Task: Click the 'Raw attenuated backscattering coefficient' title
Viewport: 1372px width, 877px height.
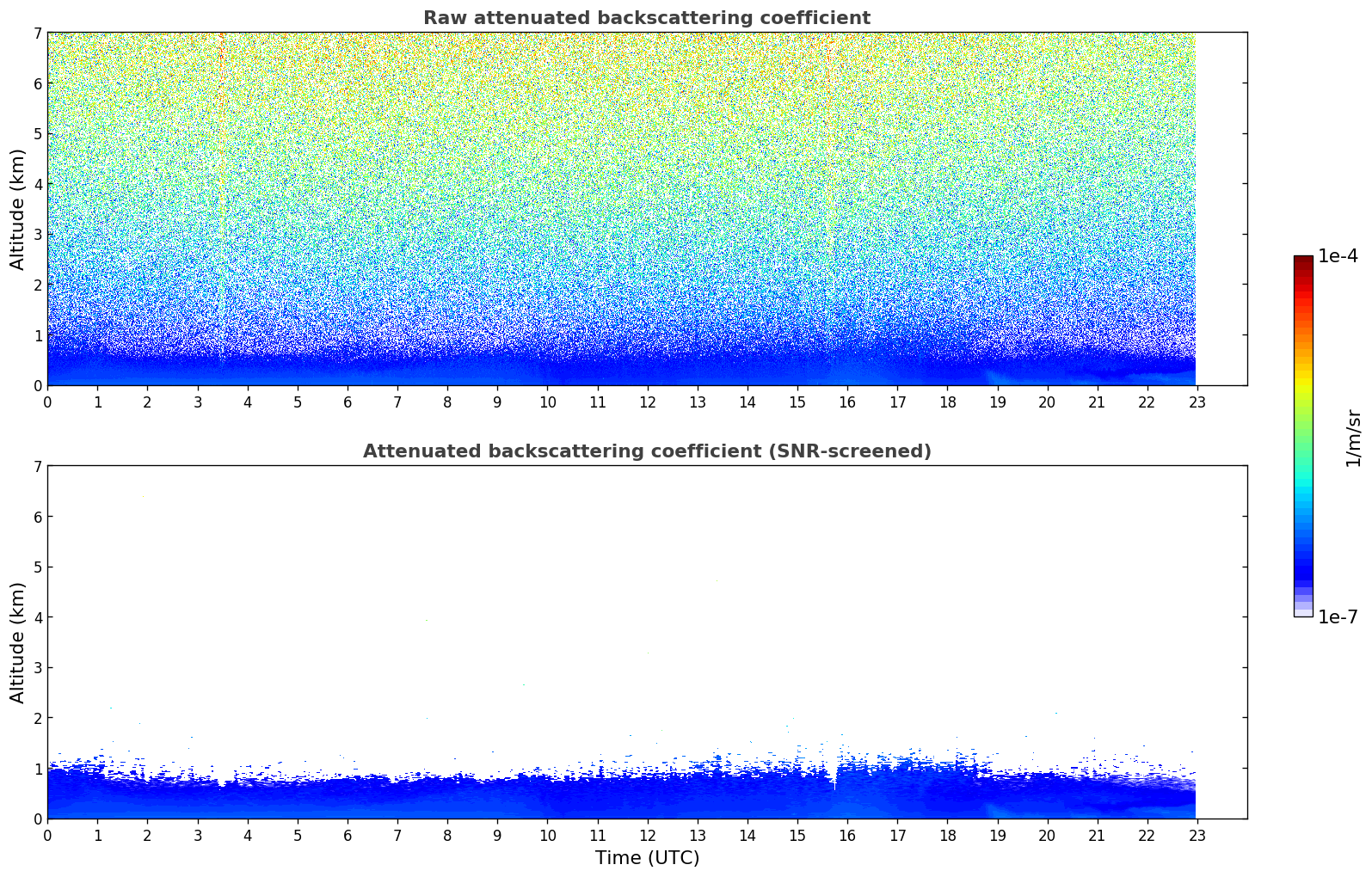Action: [x=647, y=18]
